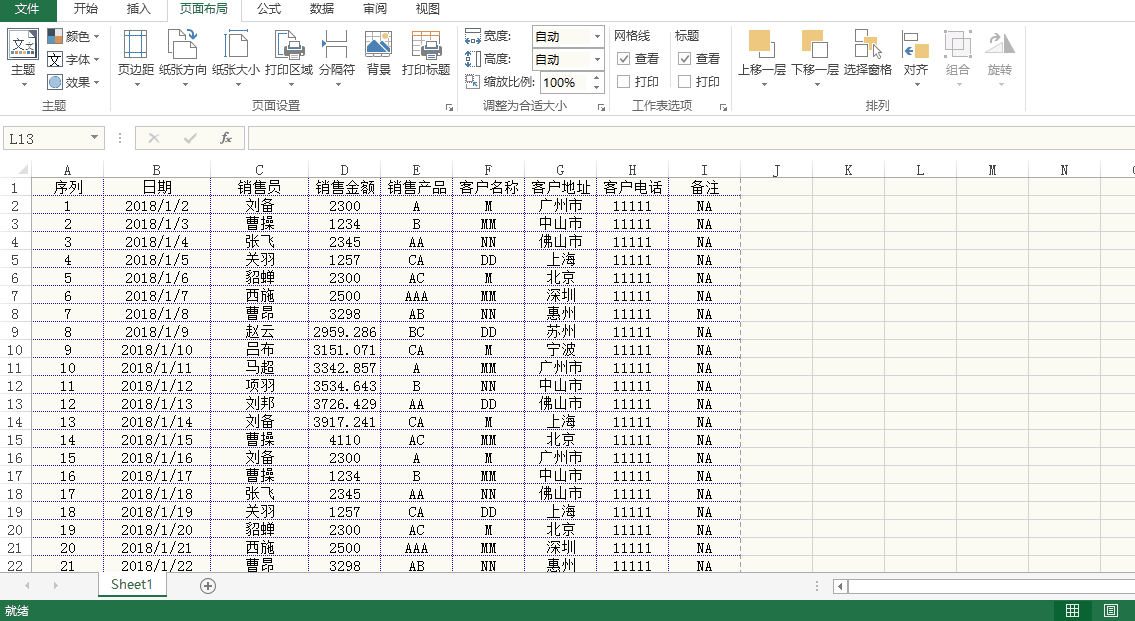This screenshot has height=621, width=1135.
Task: Select the cell 苏州
Action: pos(560,331)
